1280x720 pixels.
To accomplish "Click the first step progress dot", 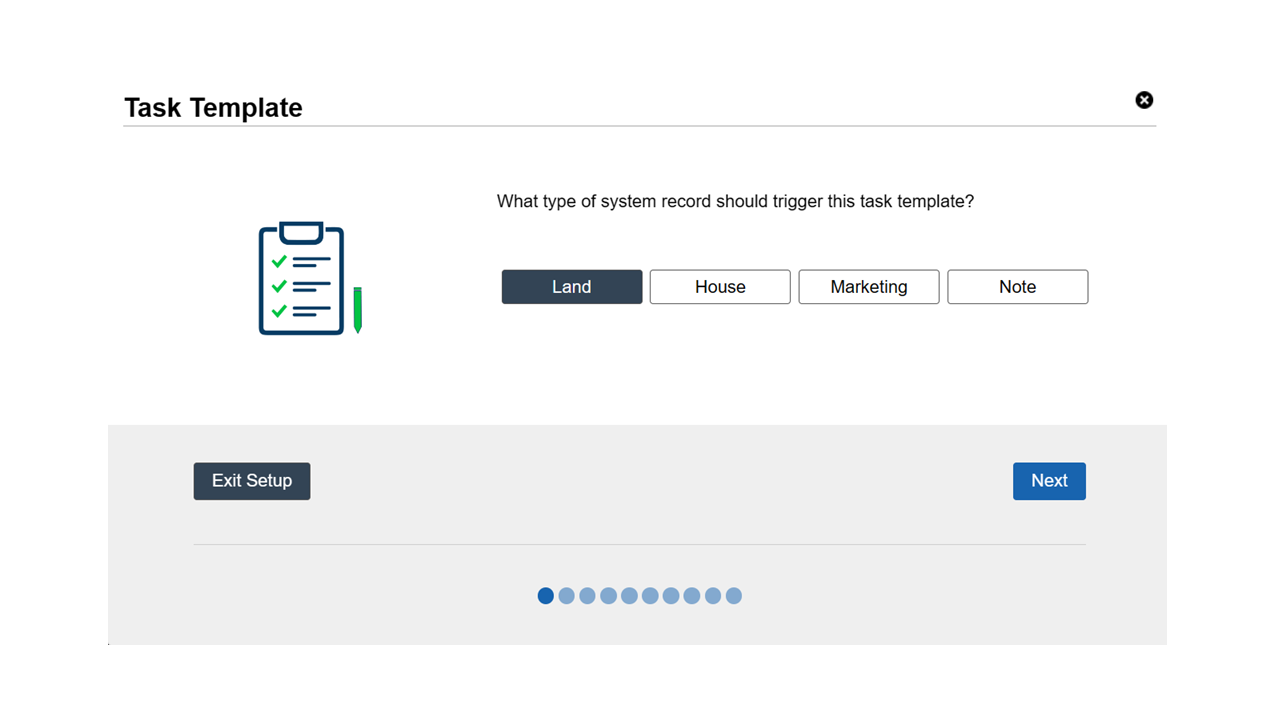I will point(545,595).
